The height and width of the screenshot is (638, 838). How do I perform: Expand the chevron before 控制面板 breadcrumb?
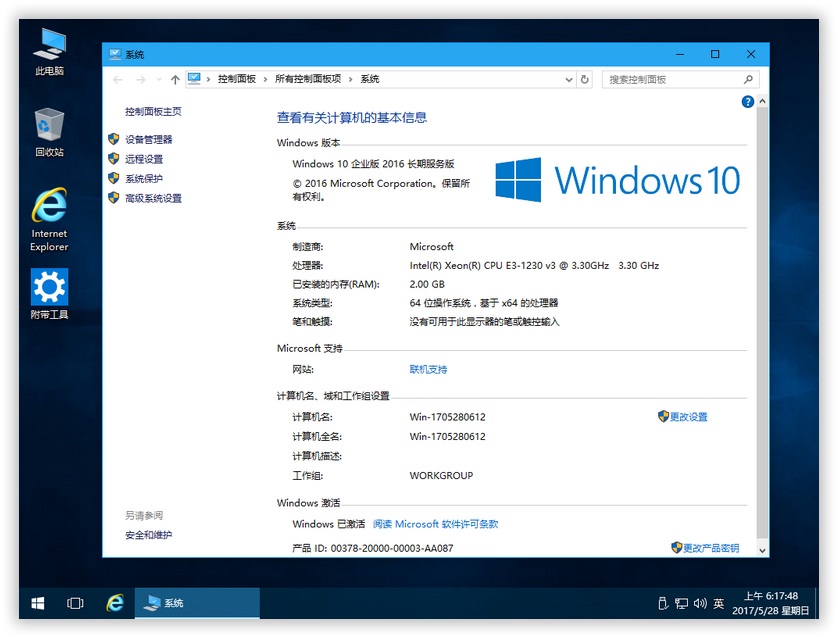pyautogui.click(x=208, y=80)
